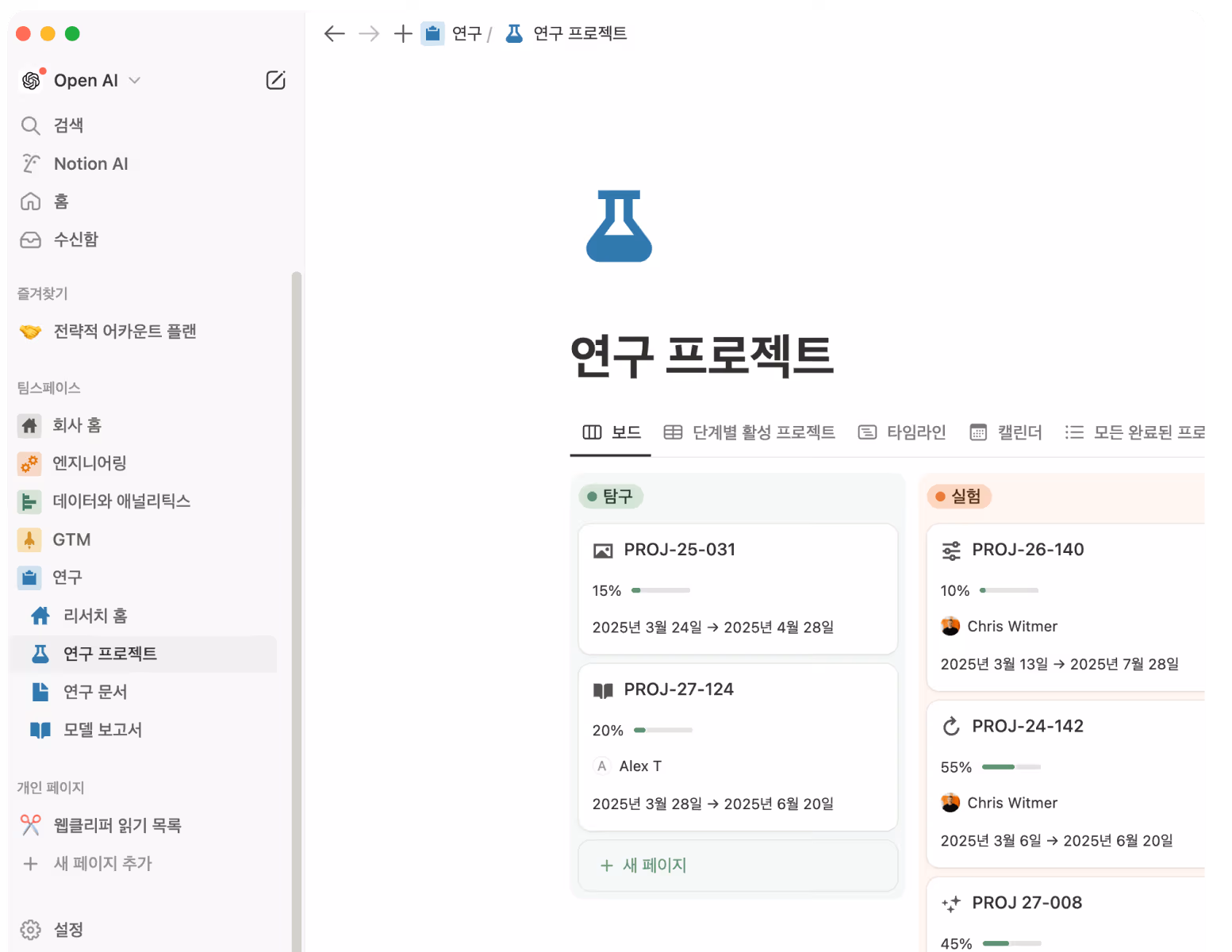Open the 캘린더 view tab

point(1020,432)
